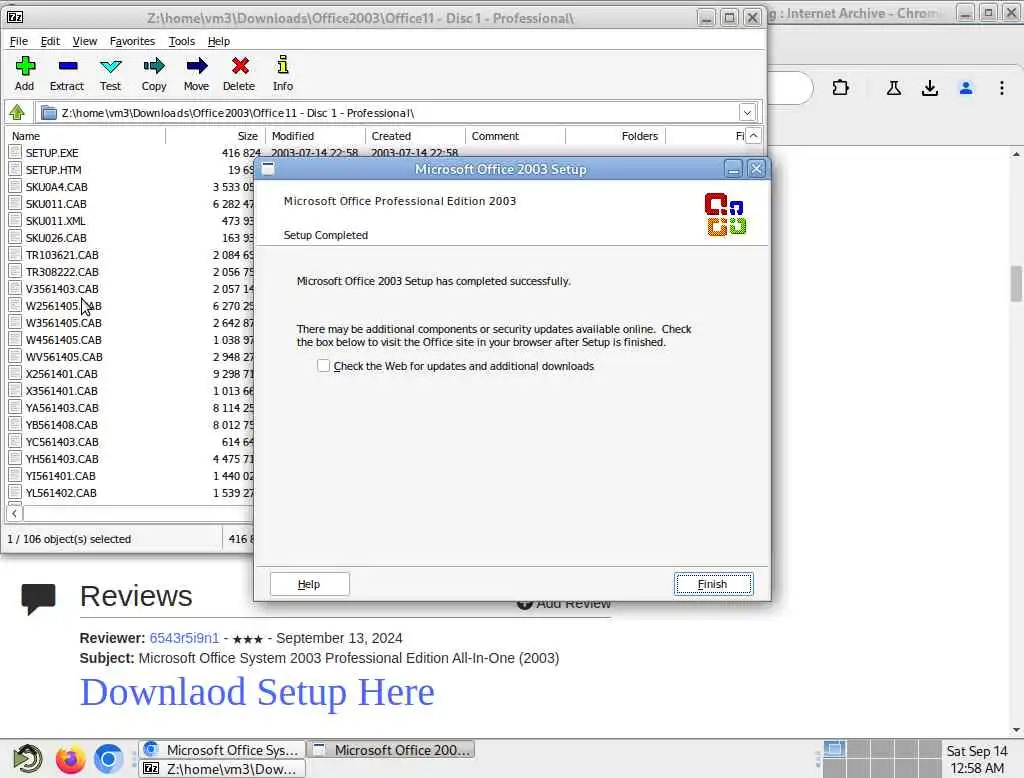
Task: Switch to Microsoft Office Sys... taskbar window
Action: (223, 750)
